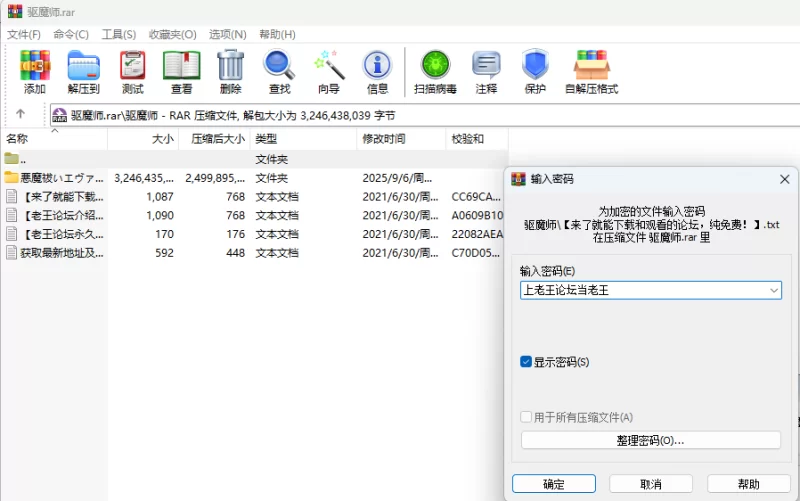
Task: Click the file icon of 【老王论坛介绍
Action: point(12,215)
